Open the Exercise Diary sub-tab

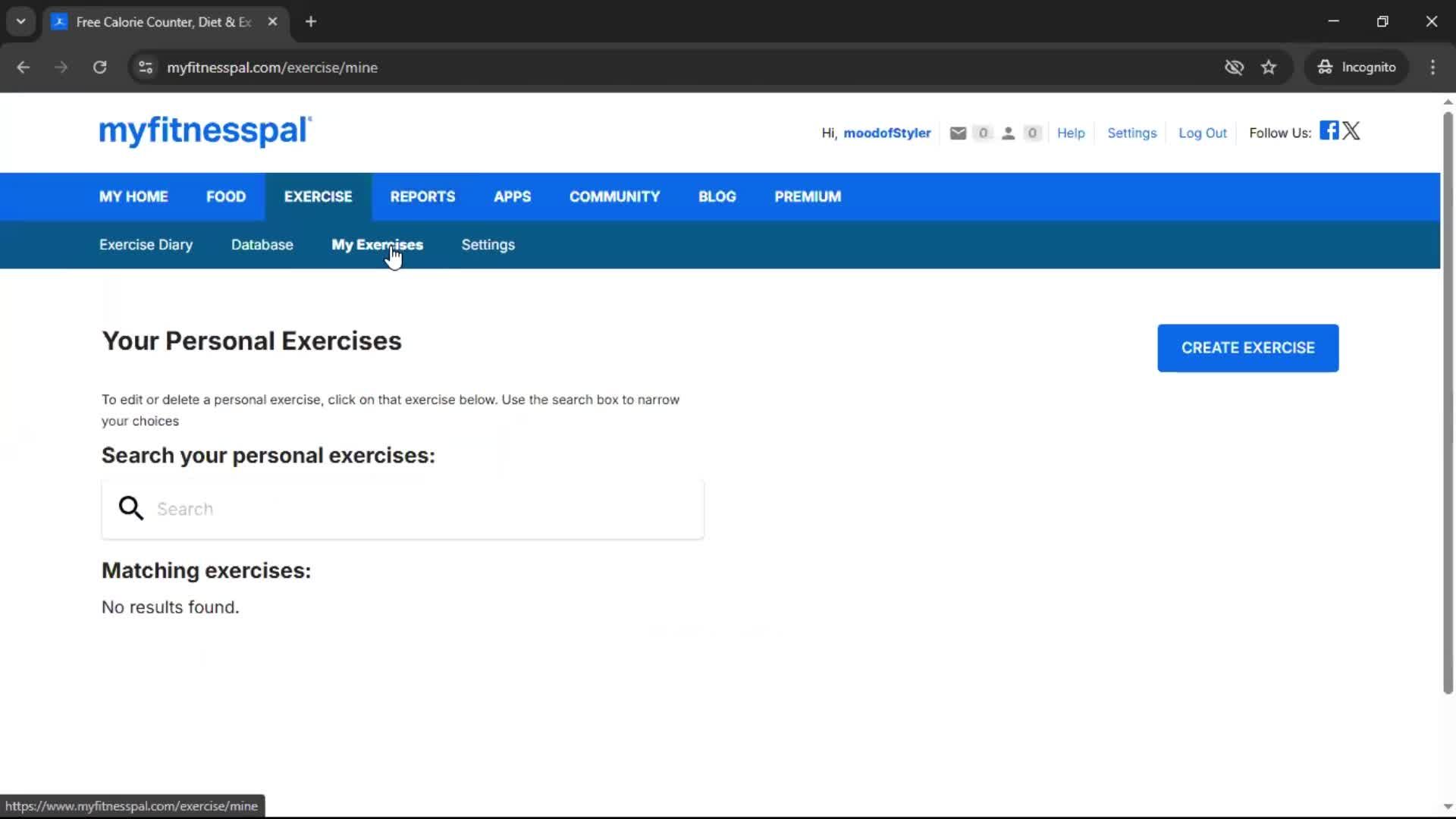(146, 245)
